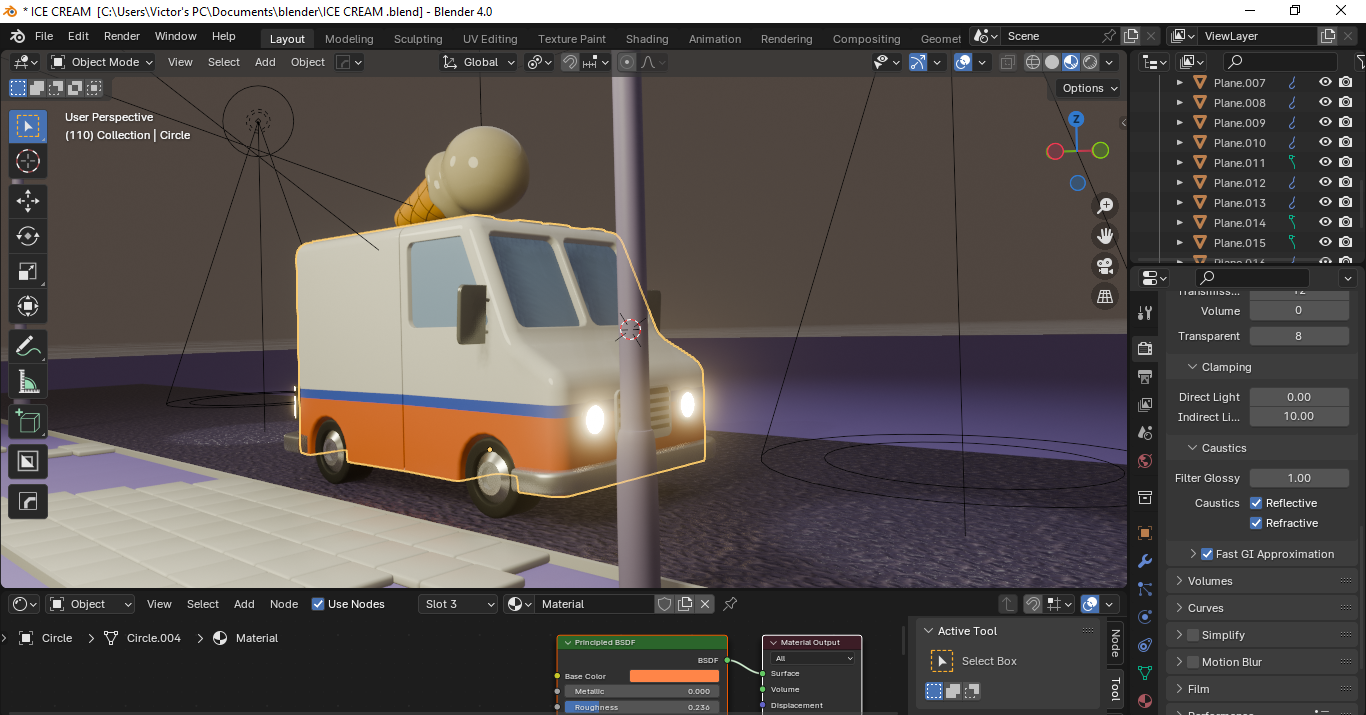The height and width of the screenshot is (715, 1366).
Task: Switch to wireframe viewport shading
Action: tap(1033, 62)
